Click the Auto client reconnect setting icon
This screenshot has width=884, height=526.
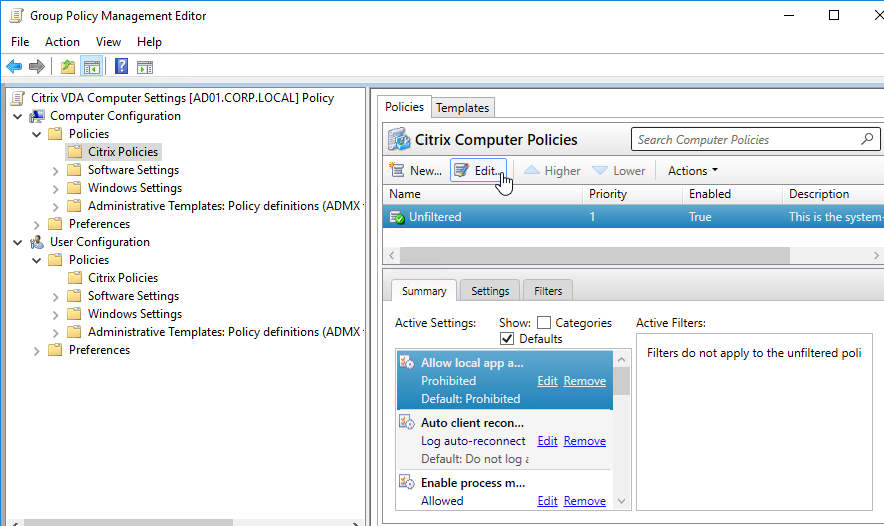pyautogui.click(x=406, y=422)
